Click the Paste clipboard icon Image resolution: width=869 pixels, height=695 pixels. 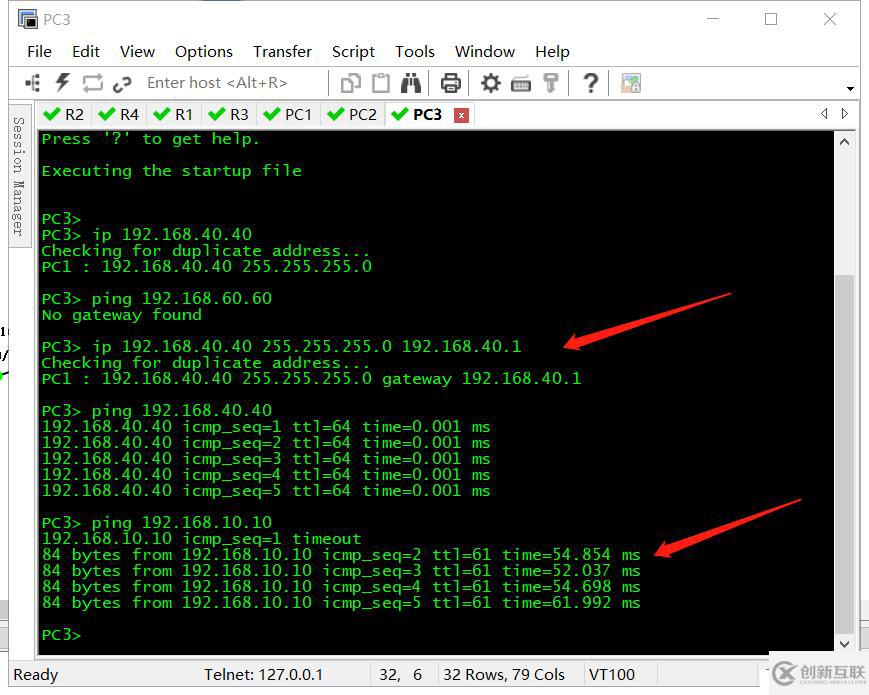(x=381, y=83)
